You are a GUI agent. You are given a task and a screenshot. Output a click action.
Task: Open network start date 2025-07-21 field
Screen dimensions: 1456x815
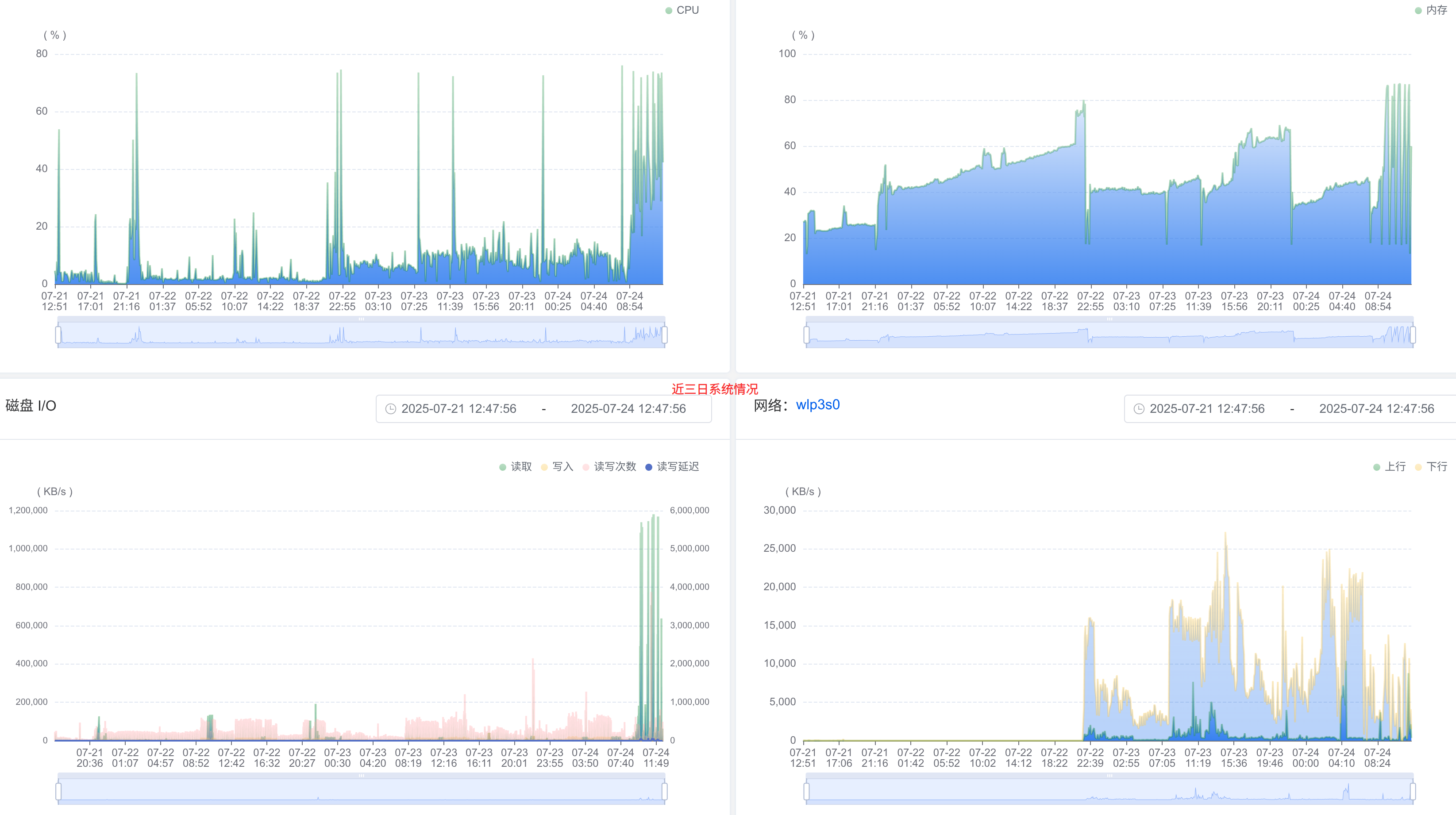1207,409
